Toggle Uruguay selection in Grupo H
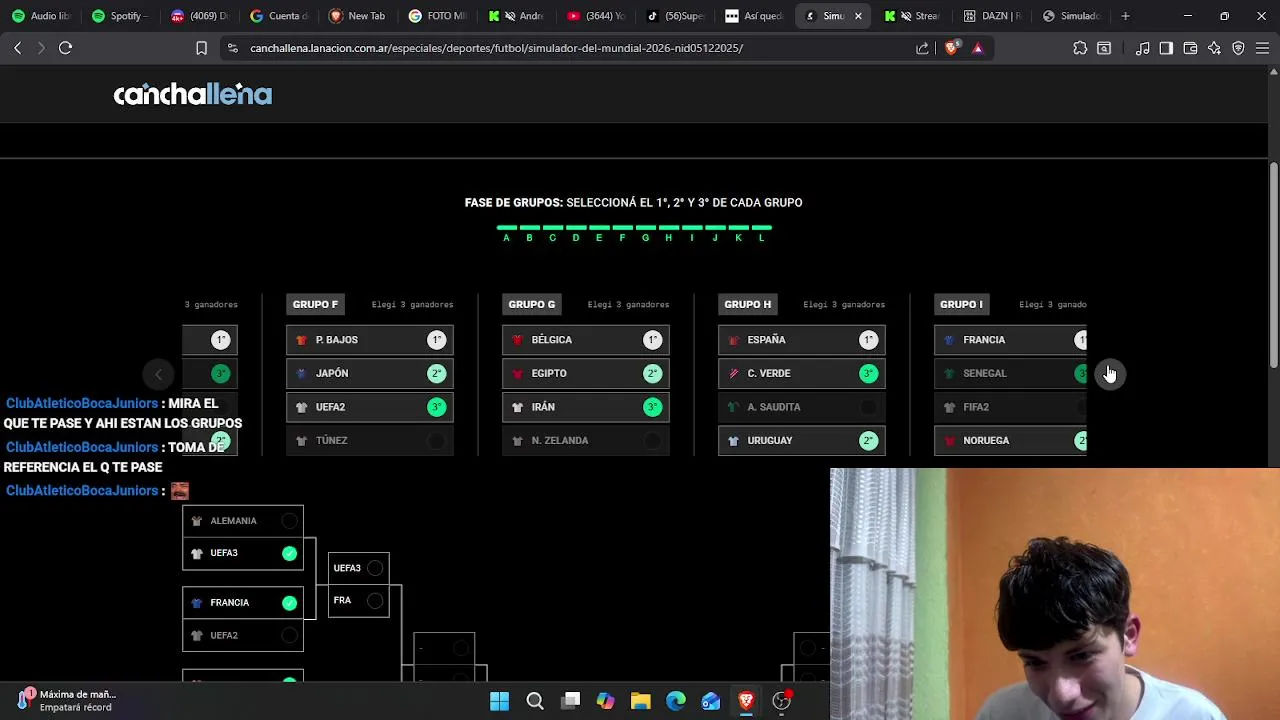Screen dimensions: 1280x720 (801, 440)
